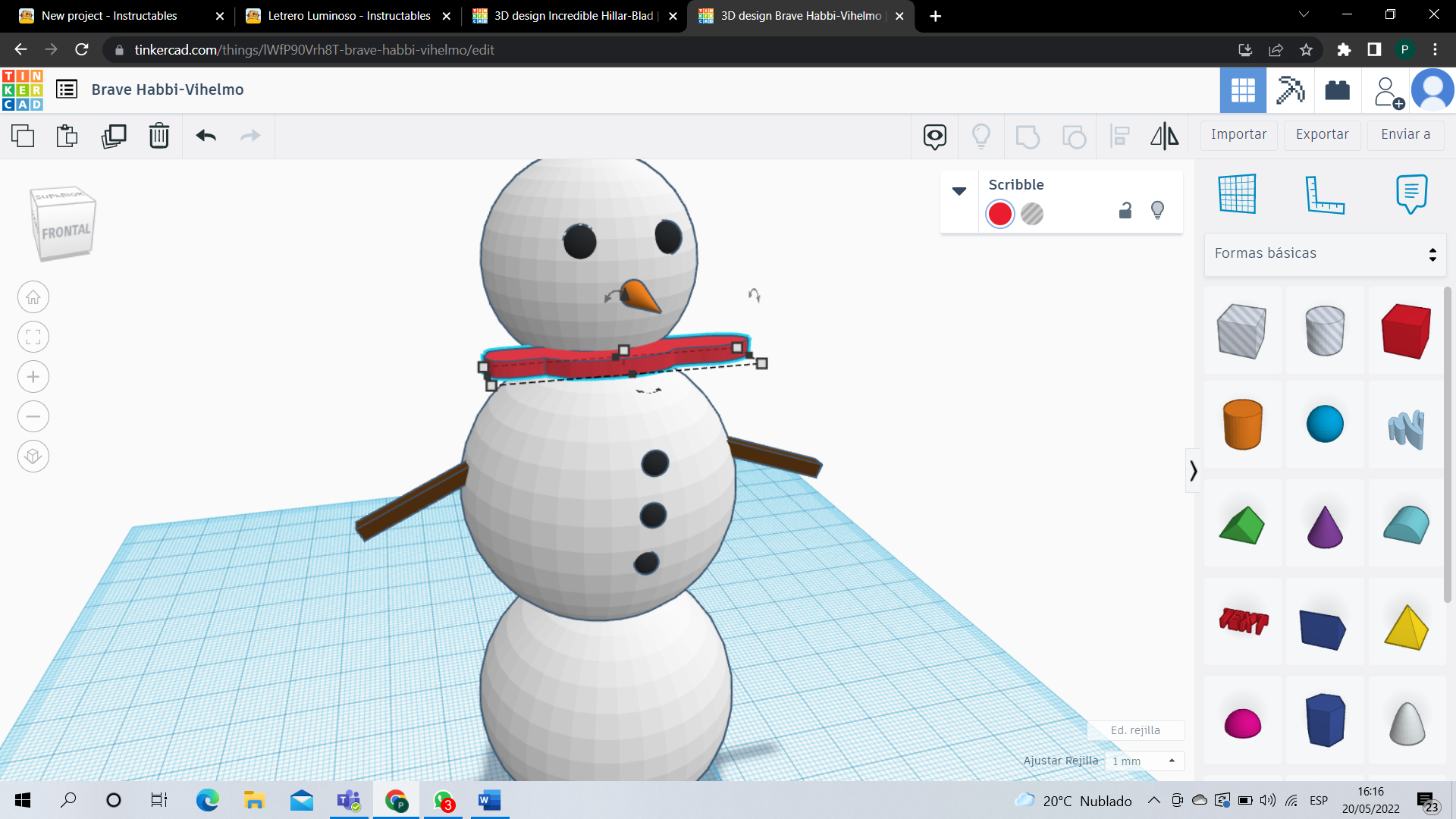Screen dimensions: 1456x819
Task: Open the Notes tool
Action: pos(1411,194)
